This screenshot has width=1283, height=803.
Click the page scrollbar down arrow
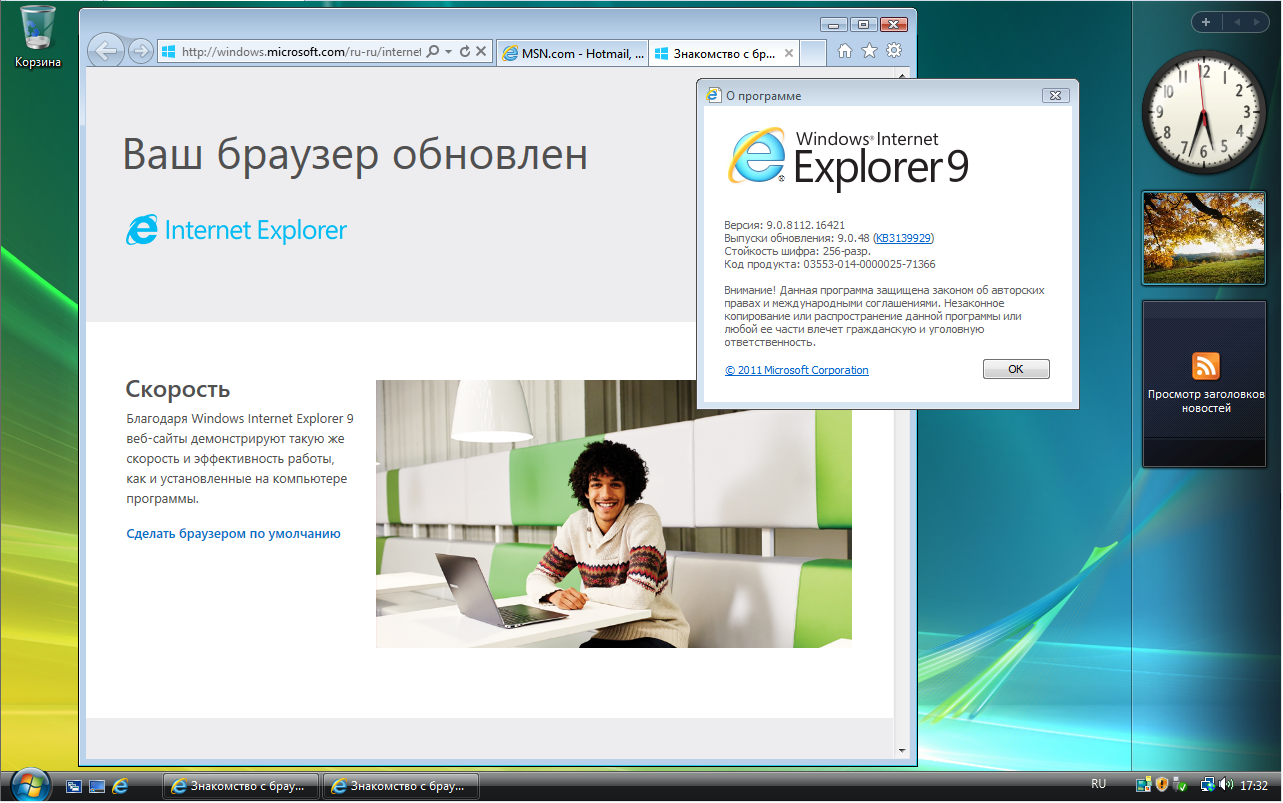tap(901, 750)
